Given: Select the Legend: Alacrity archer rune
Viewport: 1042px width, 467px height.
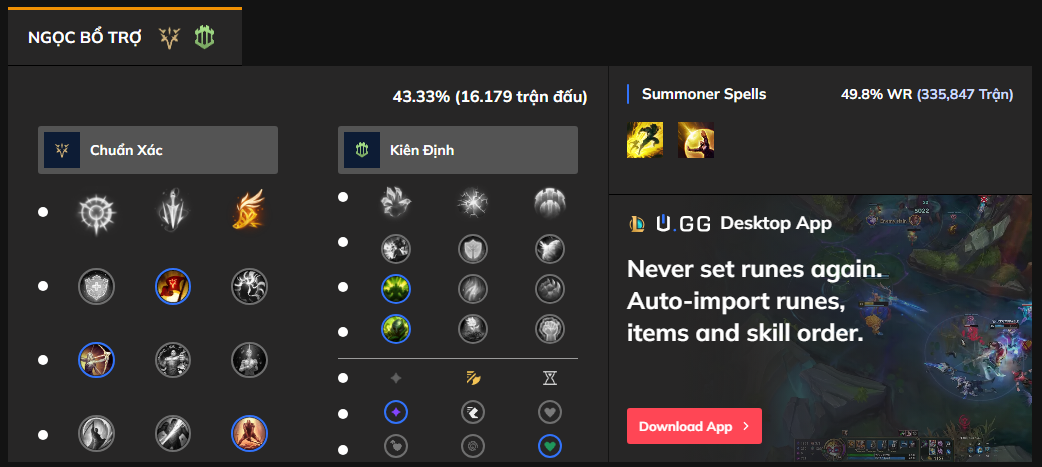Looking at the screenshot, I should 97,359.
